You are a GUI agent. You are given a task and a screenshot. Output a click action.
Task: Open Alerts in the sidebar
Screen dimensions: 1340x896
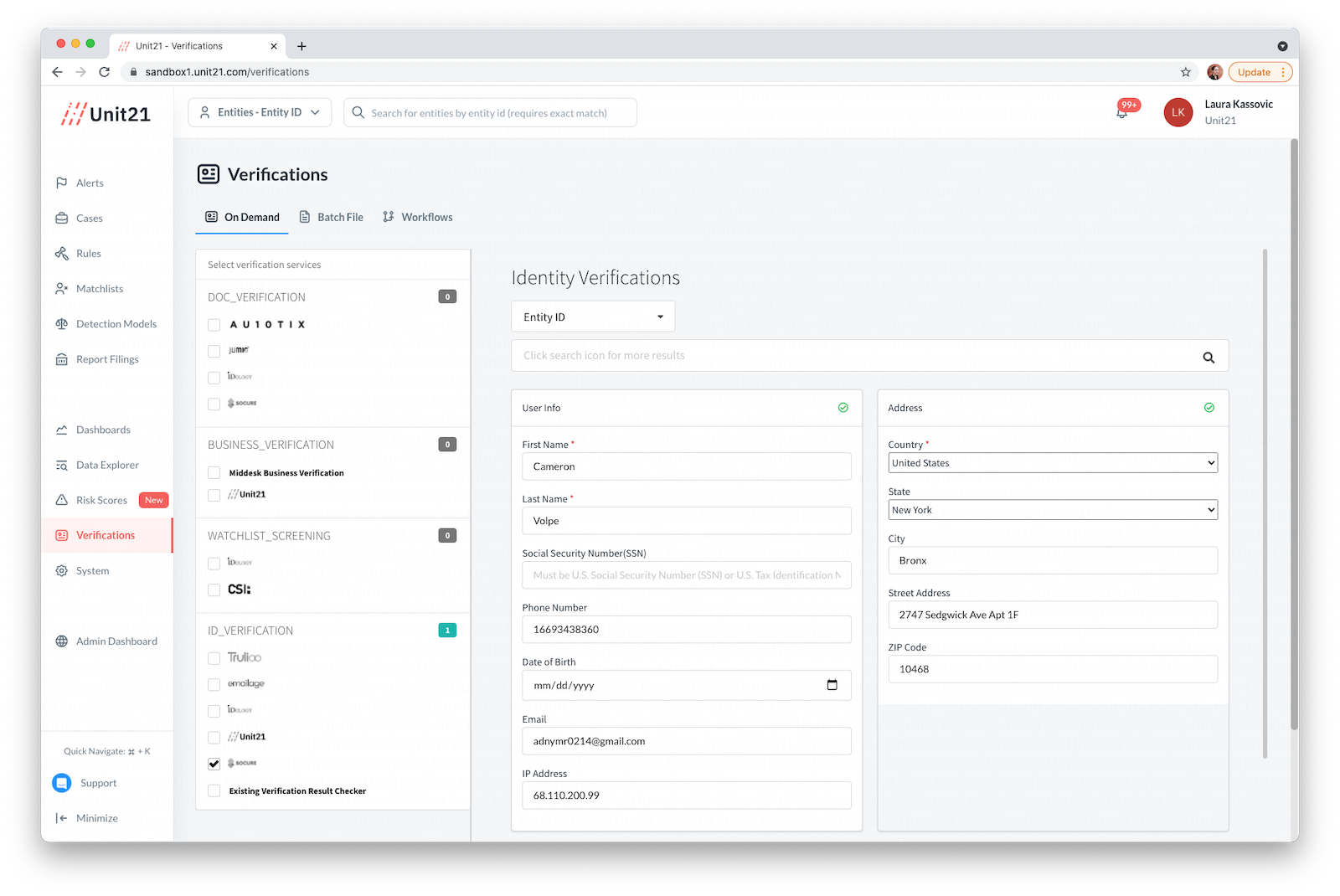coord(90,183)
